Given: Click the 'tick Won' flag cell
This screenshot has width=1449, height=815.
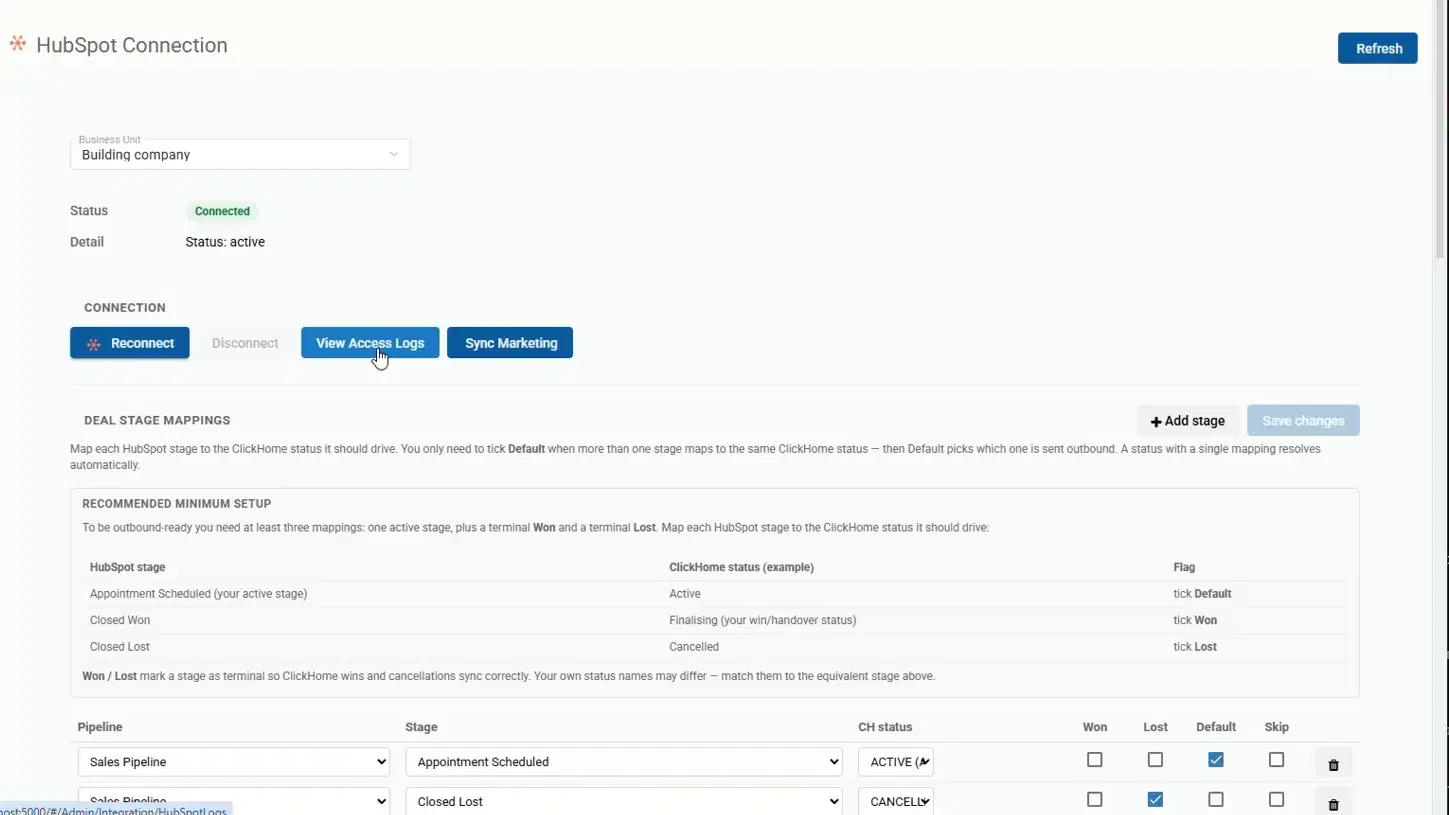Looking at the screenshot, I should point(1195,620).
